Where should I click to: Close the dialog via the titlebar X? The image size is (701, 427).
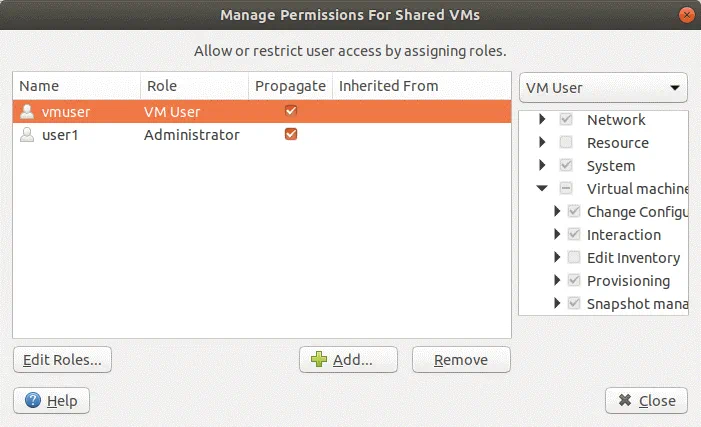click(684, 15)
